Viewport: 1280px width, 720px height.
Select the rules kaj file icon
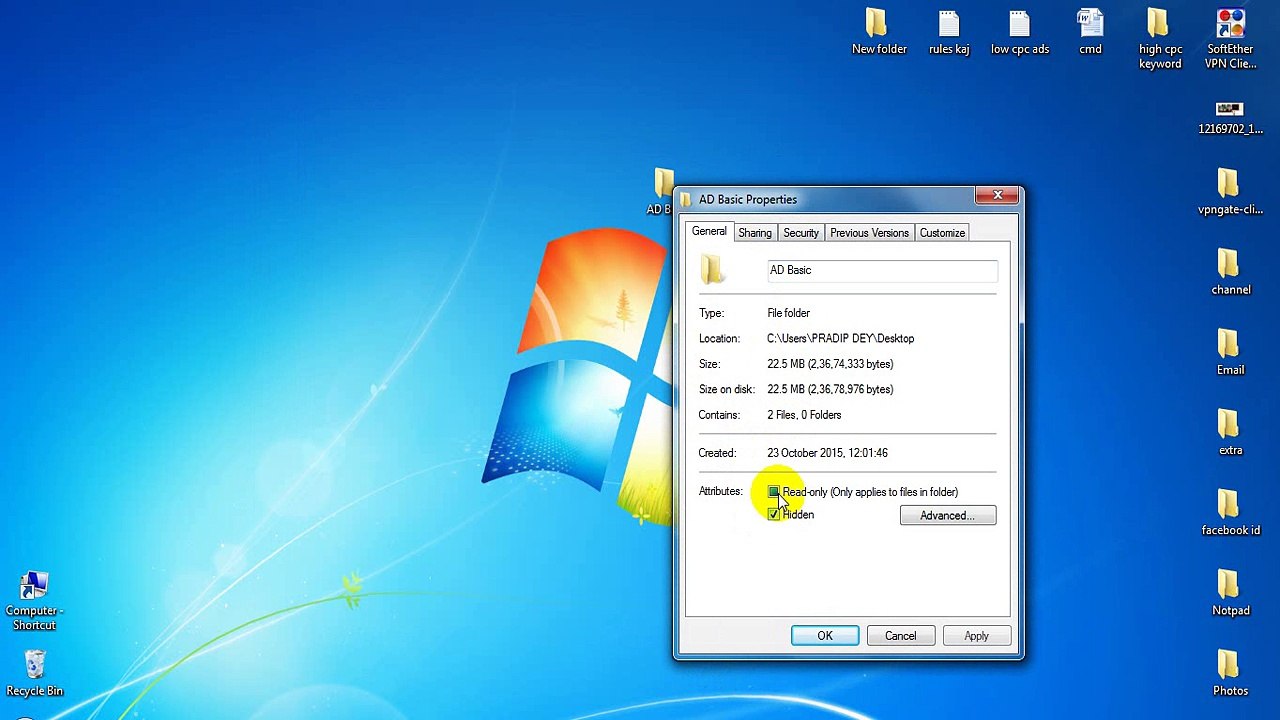pos(949,32)
